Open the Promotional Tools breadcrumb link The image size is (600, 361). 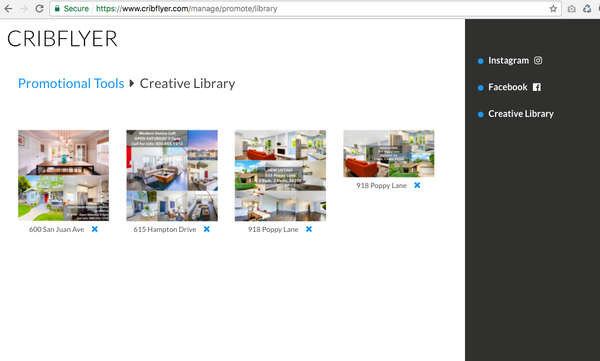71,83
